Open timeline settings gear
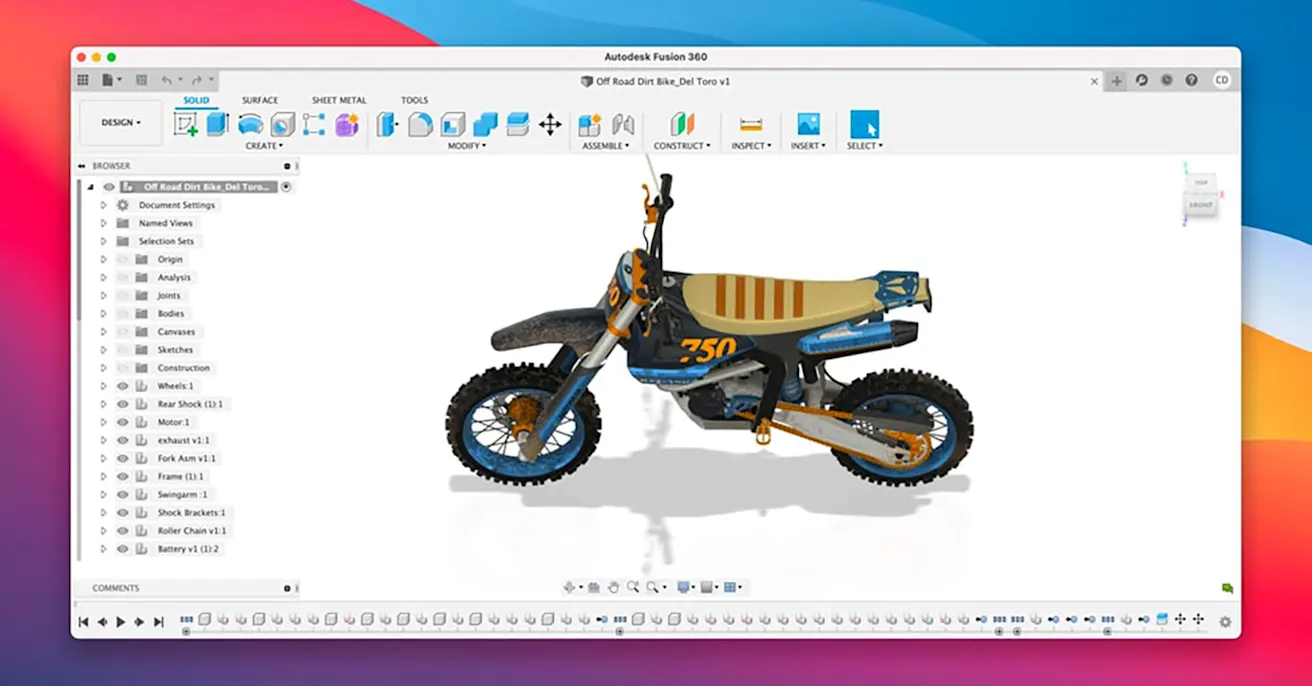The width and height of the screenshot is (1312, 686). pyautogui.click(x=1225, y=622)
